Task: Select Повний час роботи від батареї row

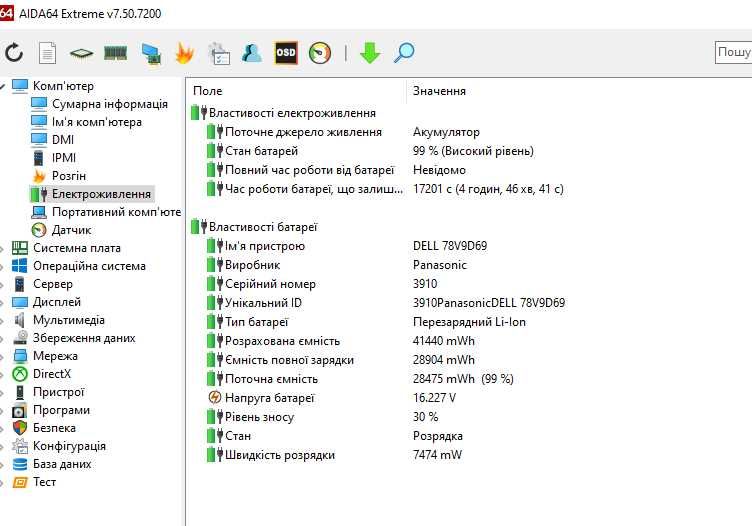Action: tap(336, 170)
